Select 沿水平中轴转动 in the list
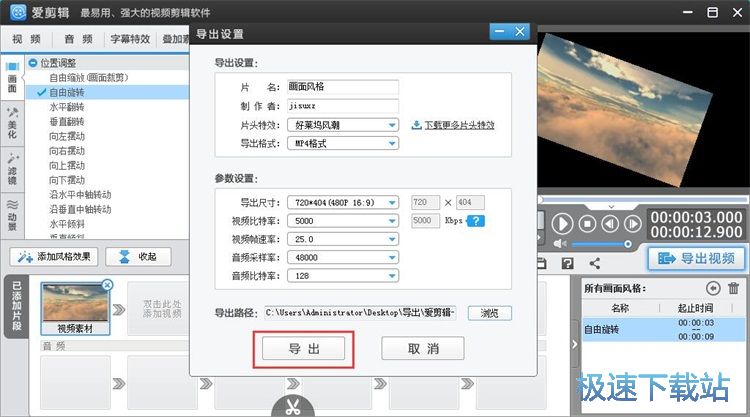Viewport: 750px width, 417px height. pos(80,195)
